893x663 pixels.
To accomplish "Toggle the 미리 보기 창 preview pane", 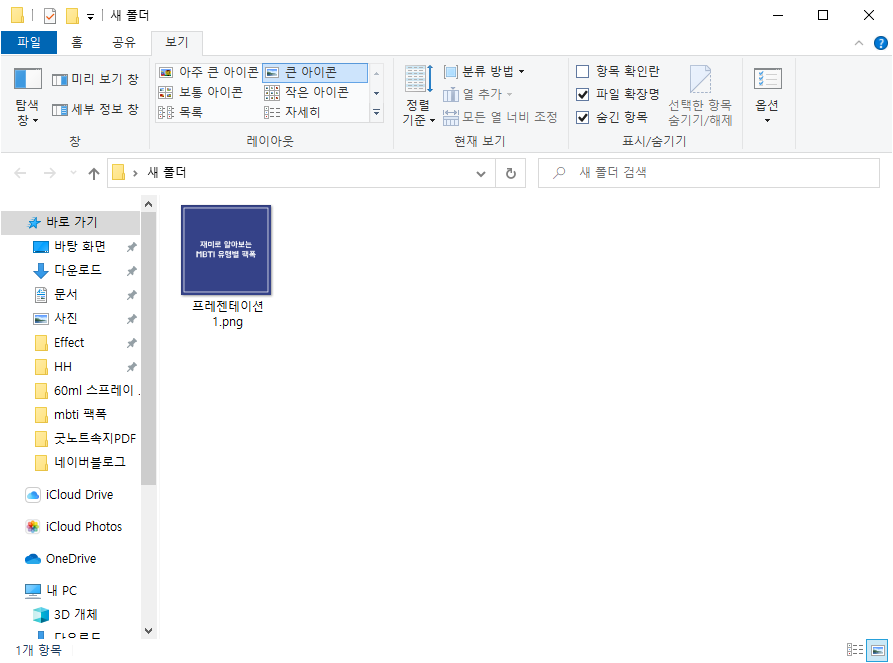I will point(95,79).
